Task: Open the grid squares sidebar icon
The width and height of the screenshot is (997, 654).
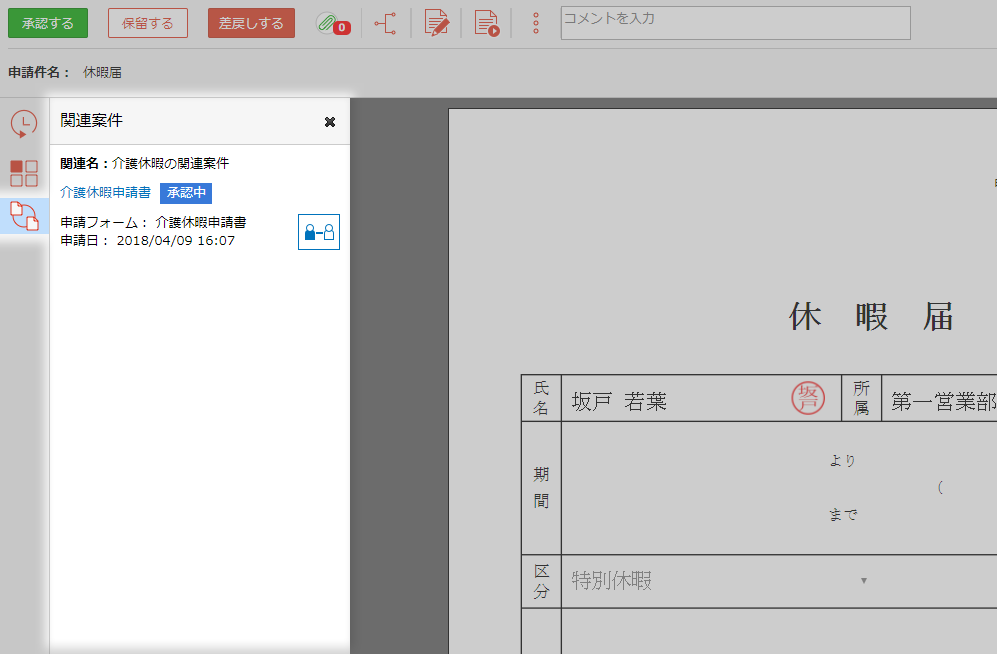Action: click(24, 173)
